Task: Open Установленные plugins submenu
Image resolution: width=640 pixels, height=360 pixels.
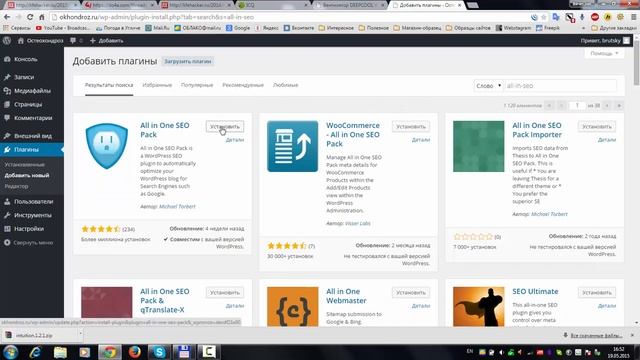Action: tap(24, 164)
